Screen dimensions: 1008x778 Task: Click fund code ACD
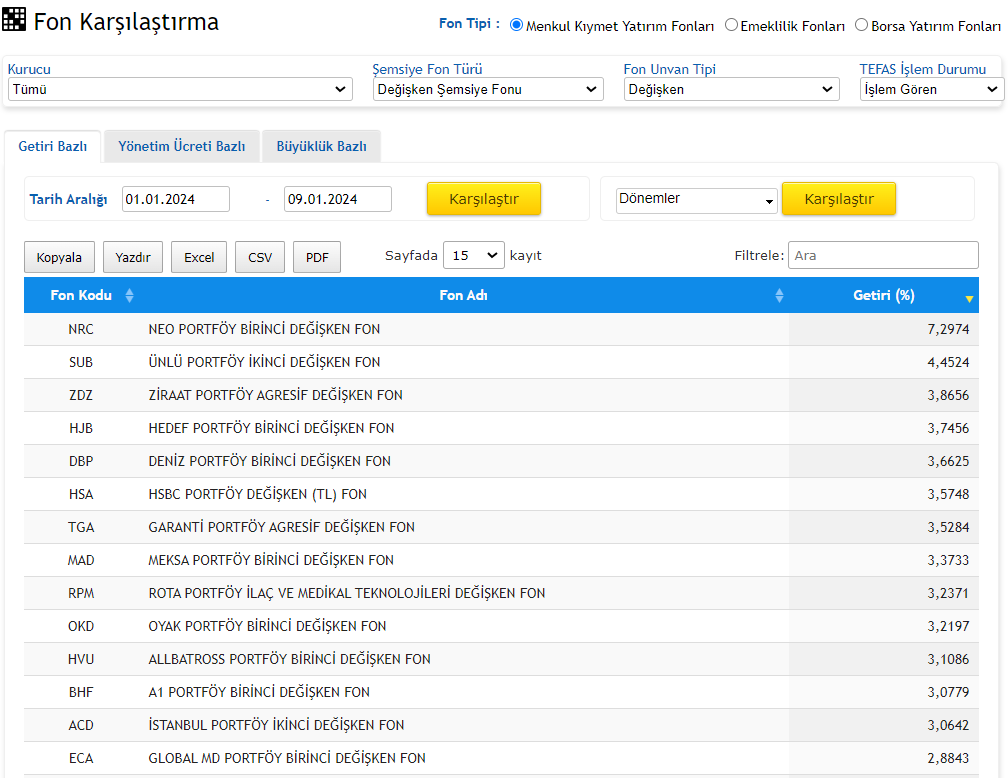click(81, 725)
